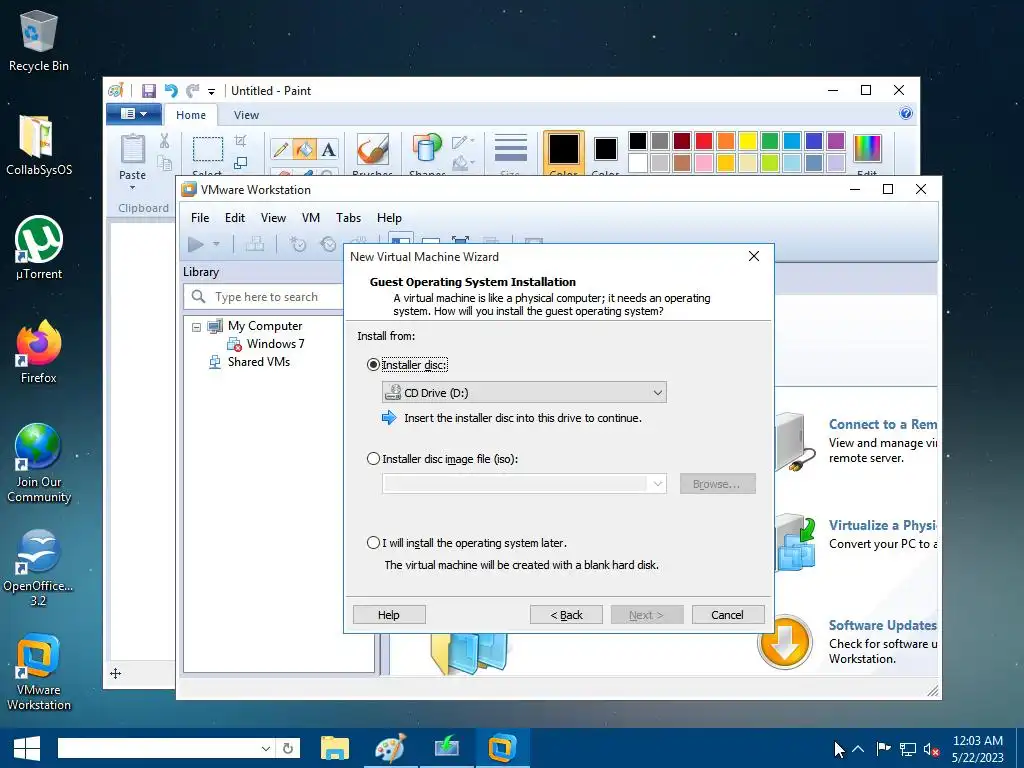
Task: Open the power options arrow beside the play icon
Action: [x=216, y=244]
